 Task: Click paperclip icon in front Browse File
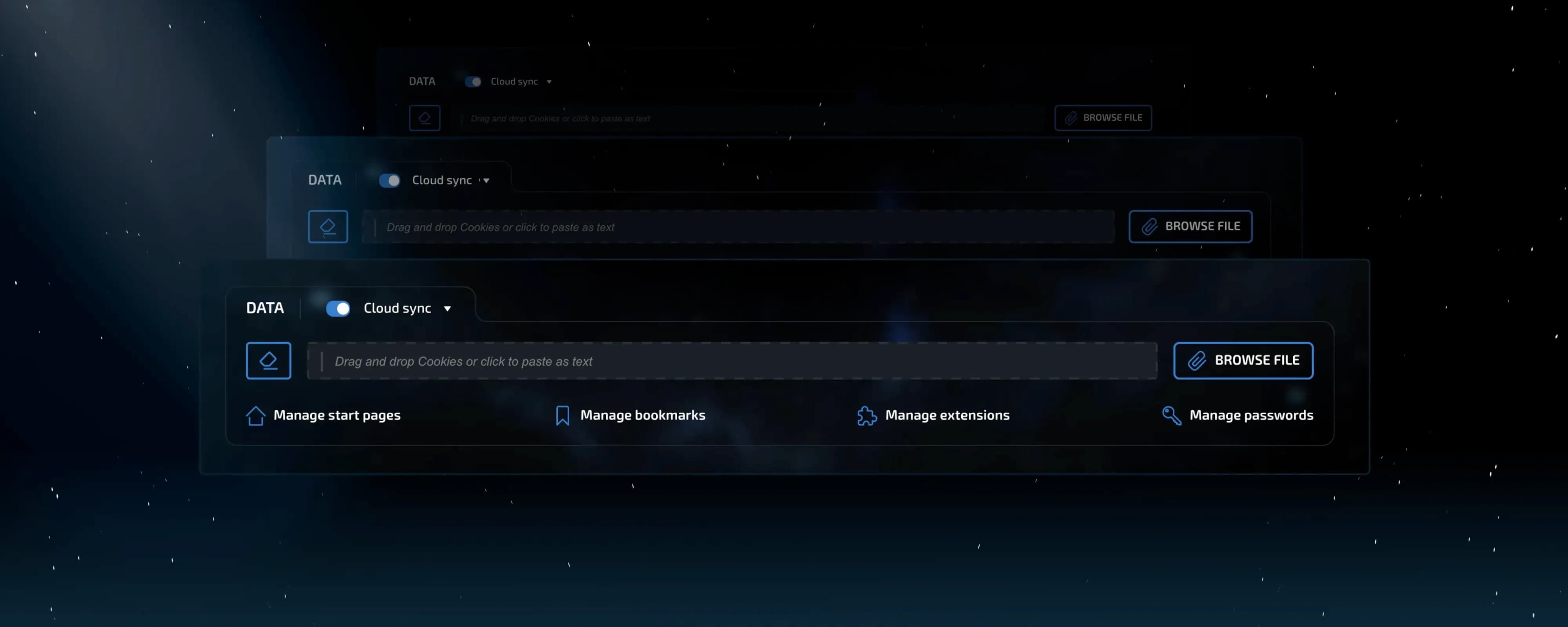pos(1197,361)
